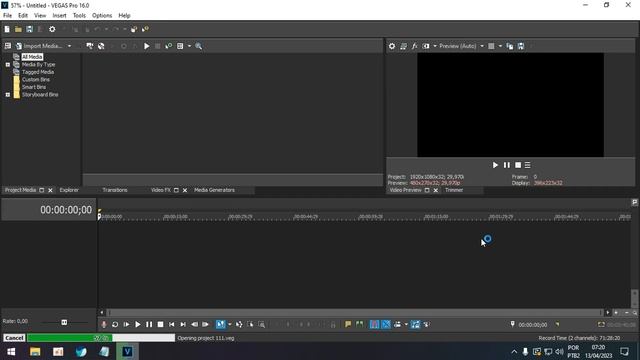
Task: Open the Insert menu
Action: click(x=59, y=16)
